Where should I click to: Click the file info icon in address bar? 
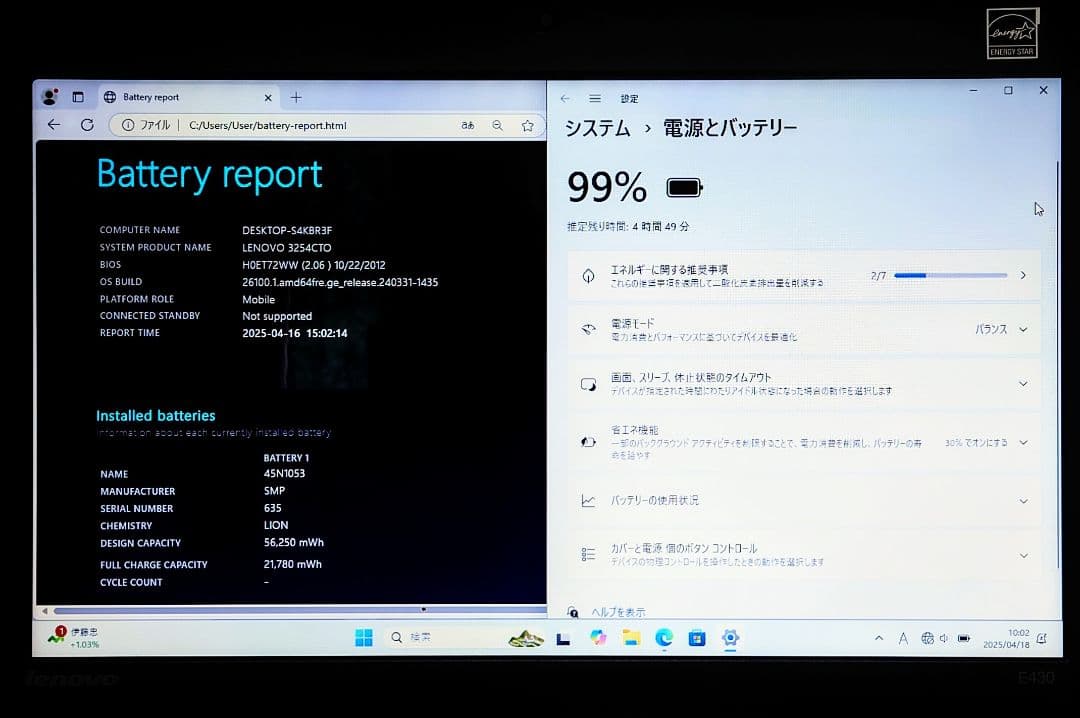(x=128, y=125)
